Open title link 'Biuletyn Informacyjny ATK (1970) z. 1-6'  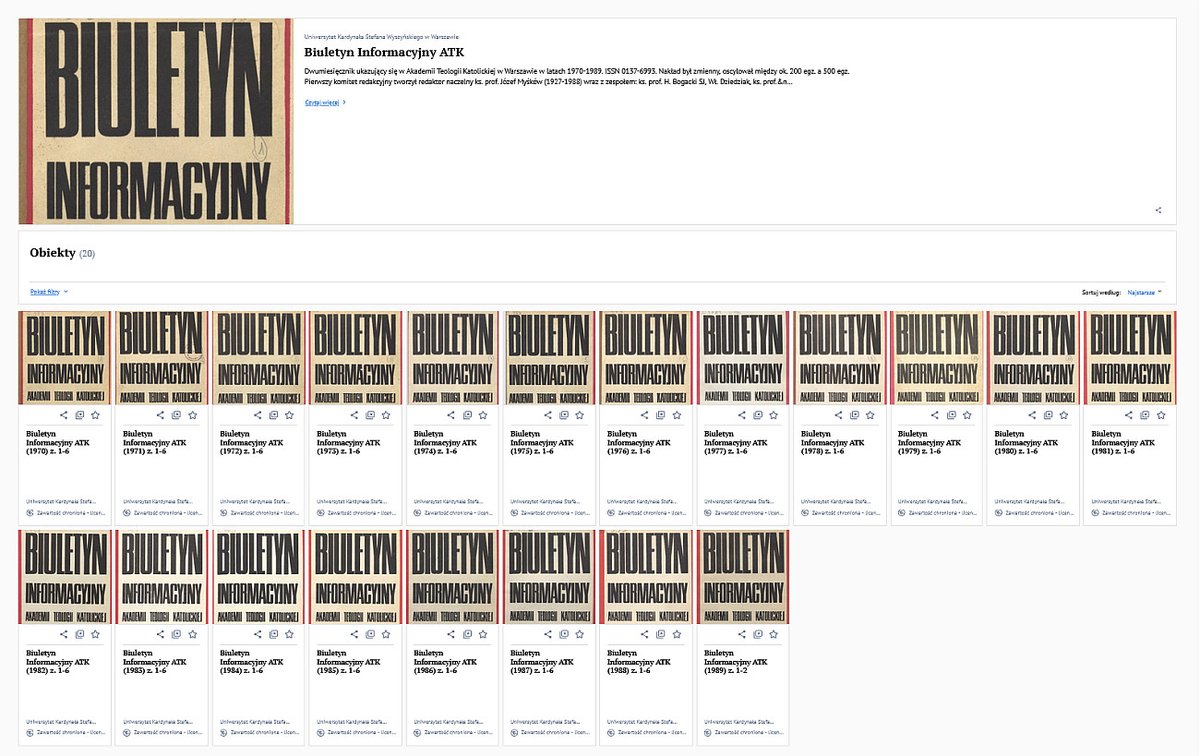pyautogui.click(x=57, y=442)
